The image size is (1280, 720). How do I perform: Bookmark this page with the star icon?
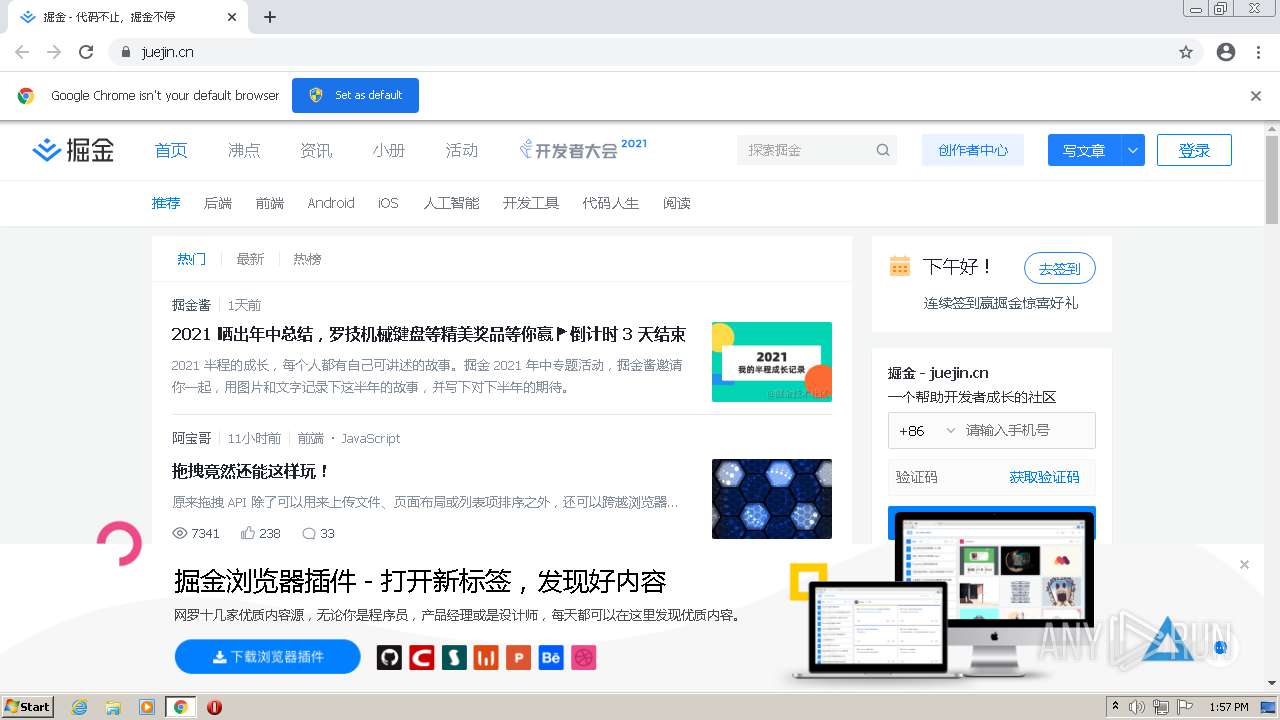pos(1186,52)
